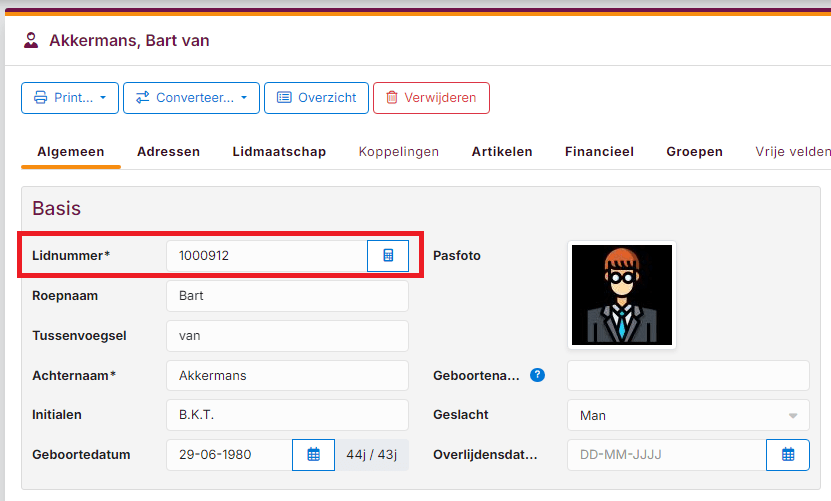The image size is (831, 501).
Task: Open the Print dropdown button
Action: (70, 98)
